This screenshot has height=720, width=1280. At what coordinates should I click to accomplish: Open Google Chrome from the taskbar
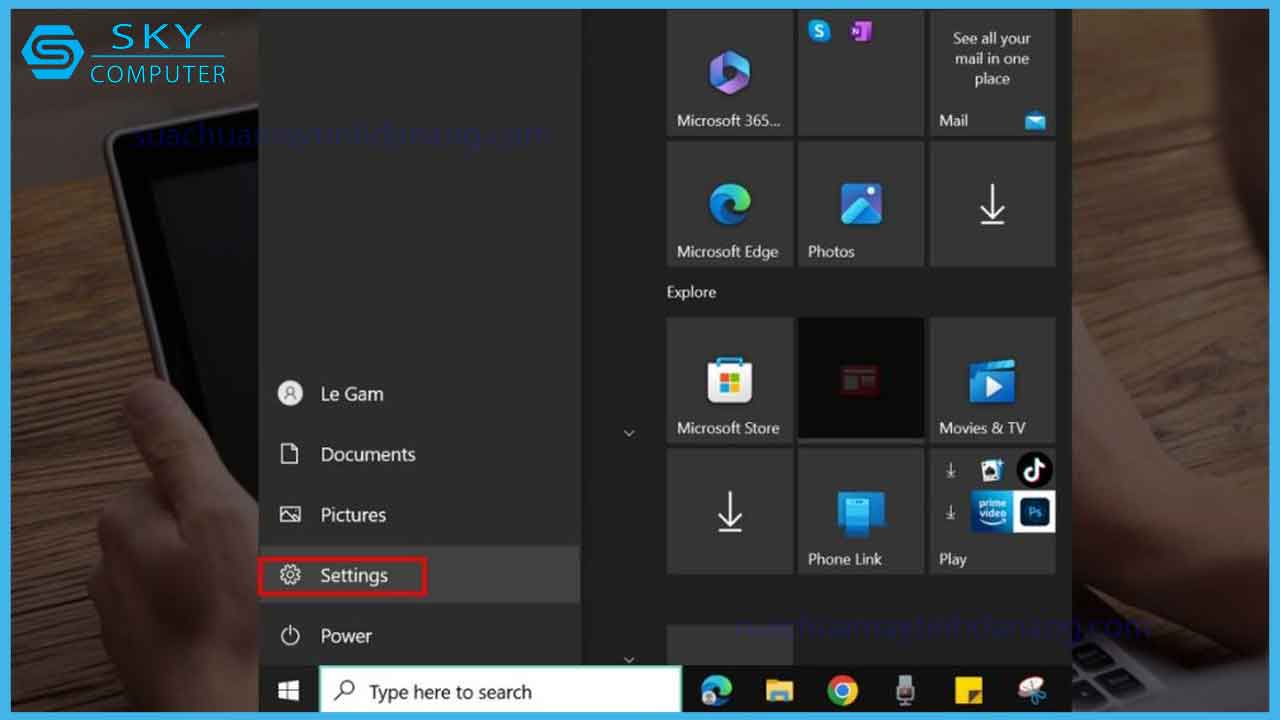(842, 691)
